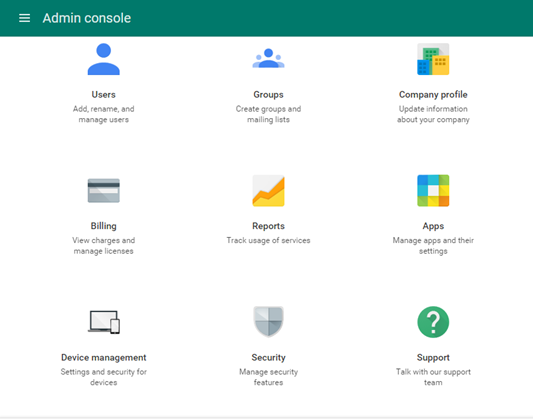Click the Support question mark icon
The height and width of the screenshot is (419, 533).
pyautogui.click(x=433, y=322)
